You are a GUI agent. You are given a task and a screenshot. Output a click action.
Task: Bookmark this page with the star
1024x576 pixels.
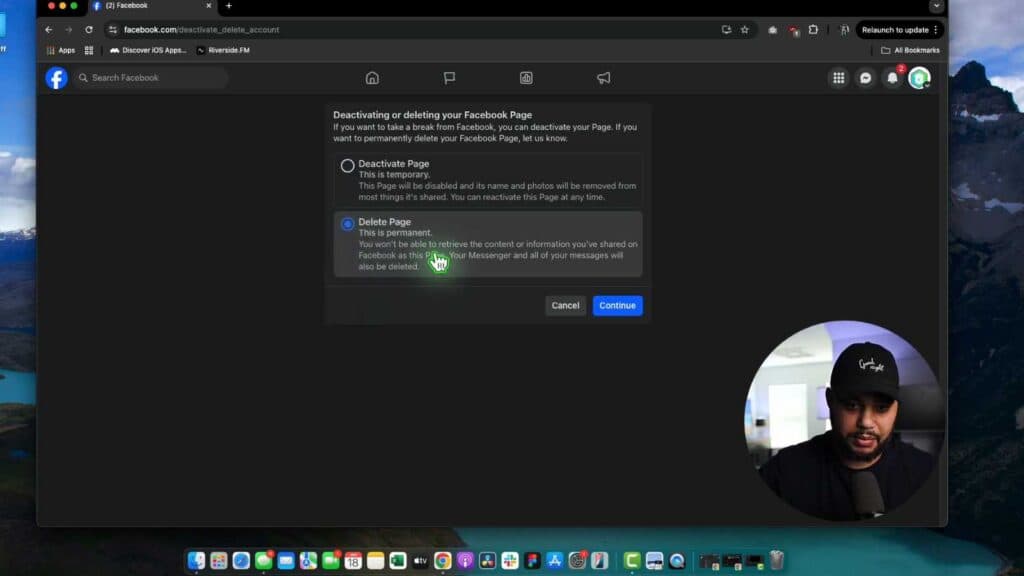pos(744,29)
